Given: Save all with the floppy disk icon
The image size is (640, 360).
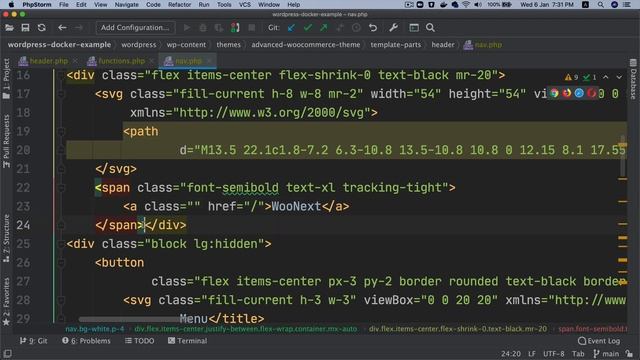Looking at the screenshot, I should (25, 28).
